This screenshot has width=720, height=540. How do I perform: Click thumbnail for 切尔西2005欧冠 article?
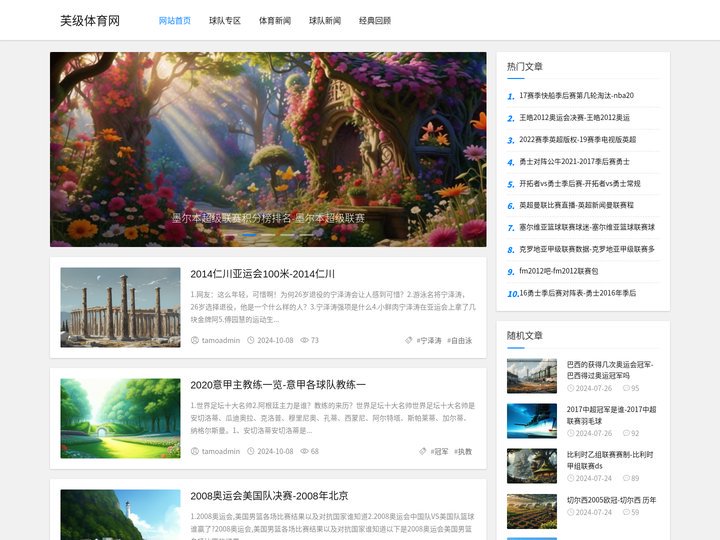click(x=532, y=511)
